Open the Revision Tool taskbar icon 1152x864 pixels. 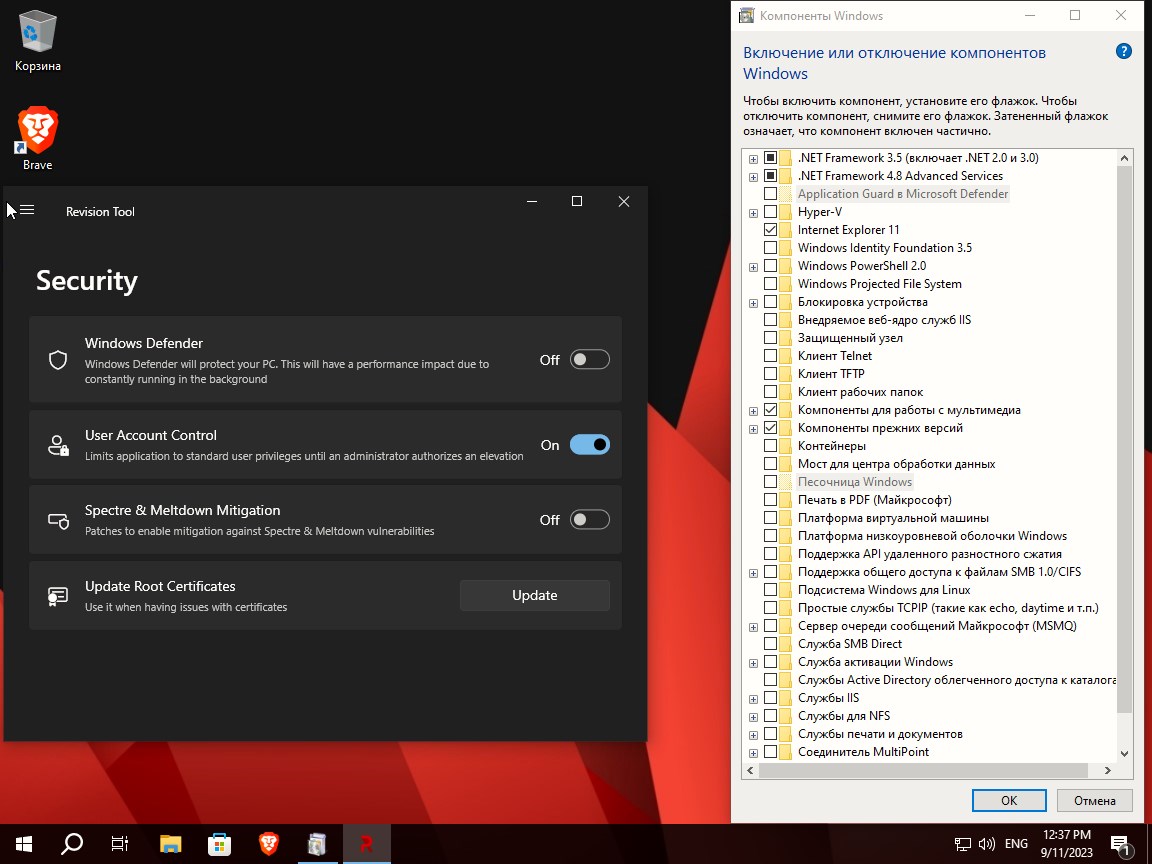[366, 843]
